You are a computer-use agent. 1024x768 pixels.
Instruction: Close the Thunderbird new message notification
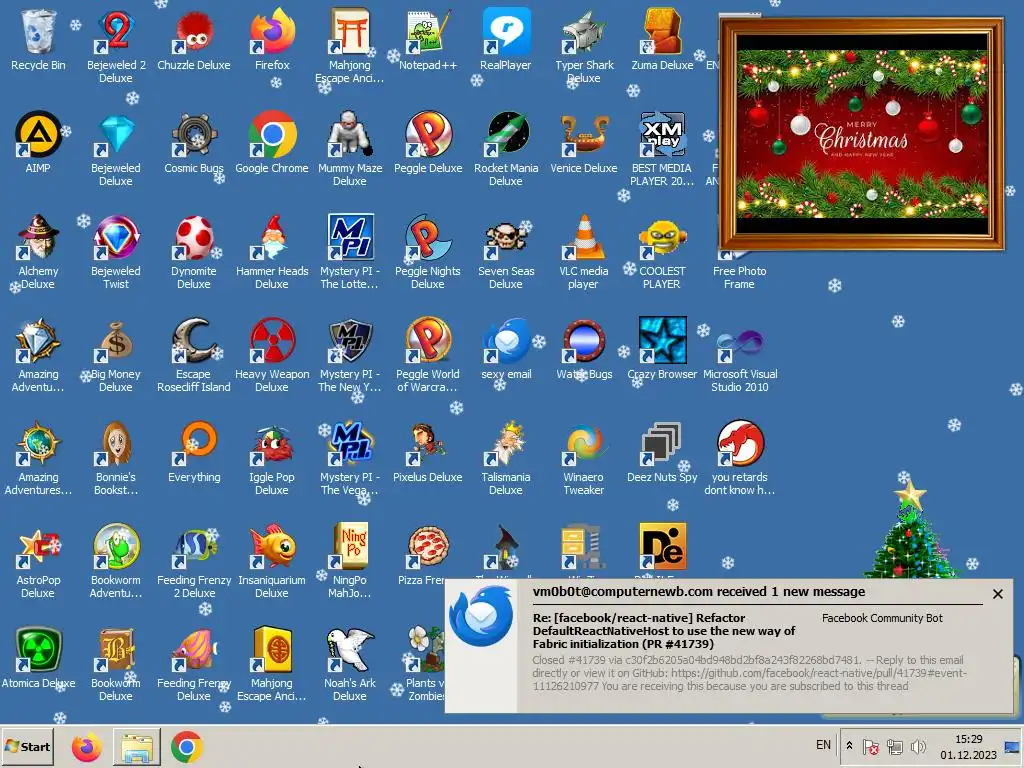[x=998, y=594]
